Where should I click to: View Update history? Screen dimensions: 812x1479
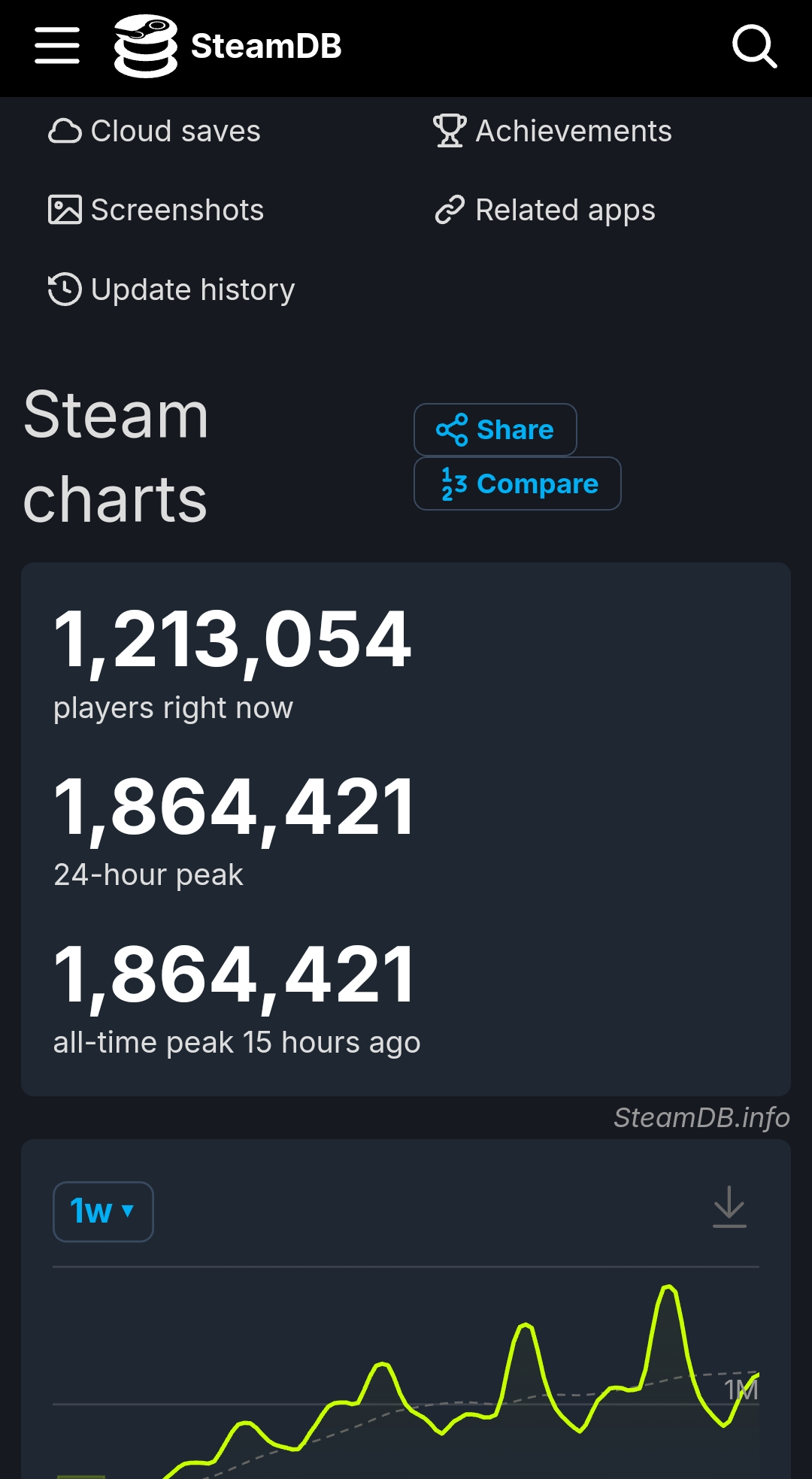pyautogui.click(x=192, y=290)
